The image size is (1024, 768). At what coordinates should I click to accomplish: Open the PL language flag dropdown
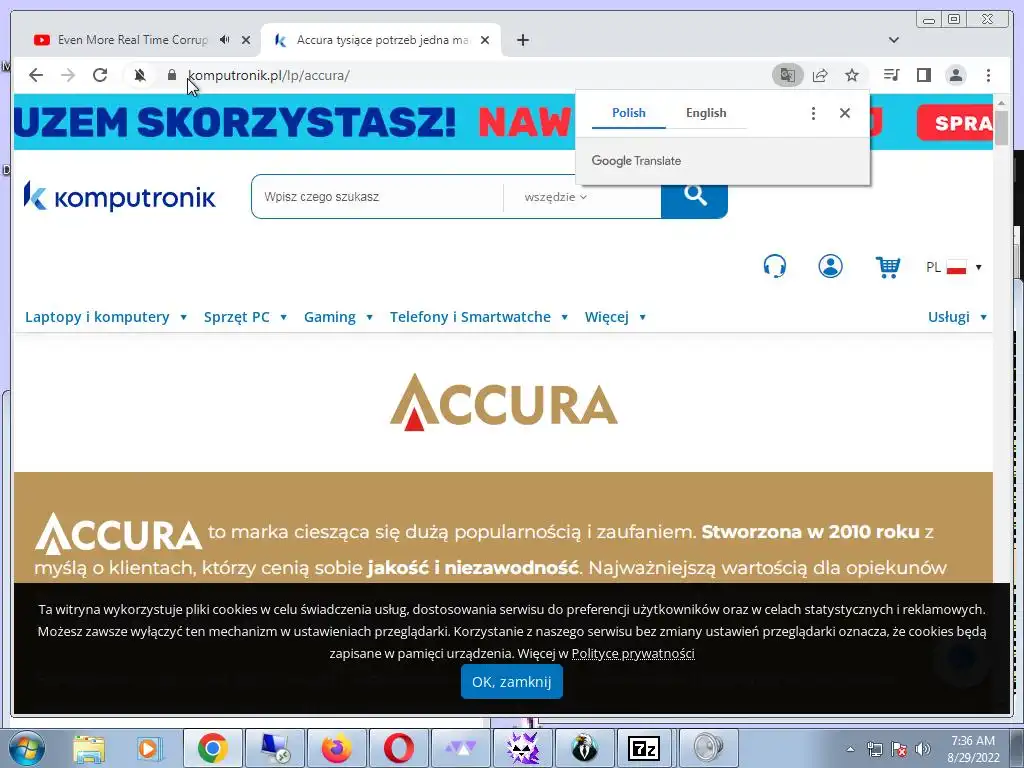coord(953,267)
